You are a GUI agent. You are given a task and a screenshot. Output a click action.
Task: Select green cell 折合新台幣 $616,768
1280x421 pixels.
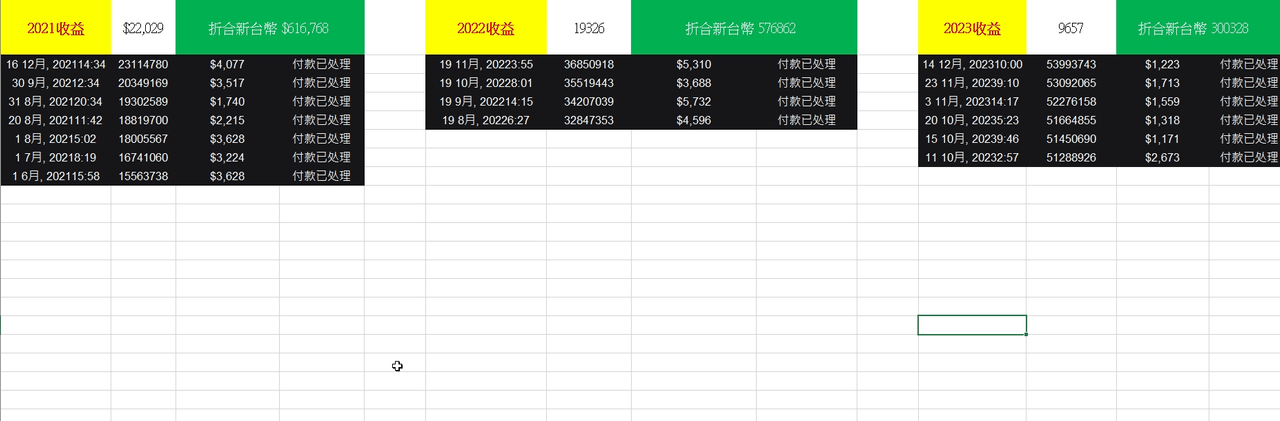(x=270, y=28)
